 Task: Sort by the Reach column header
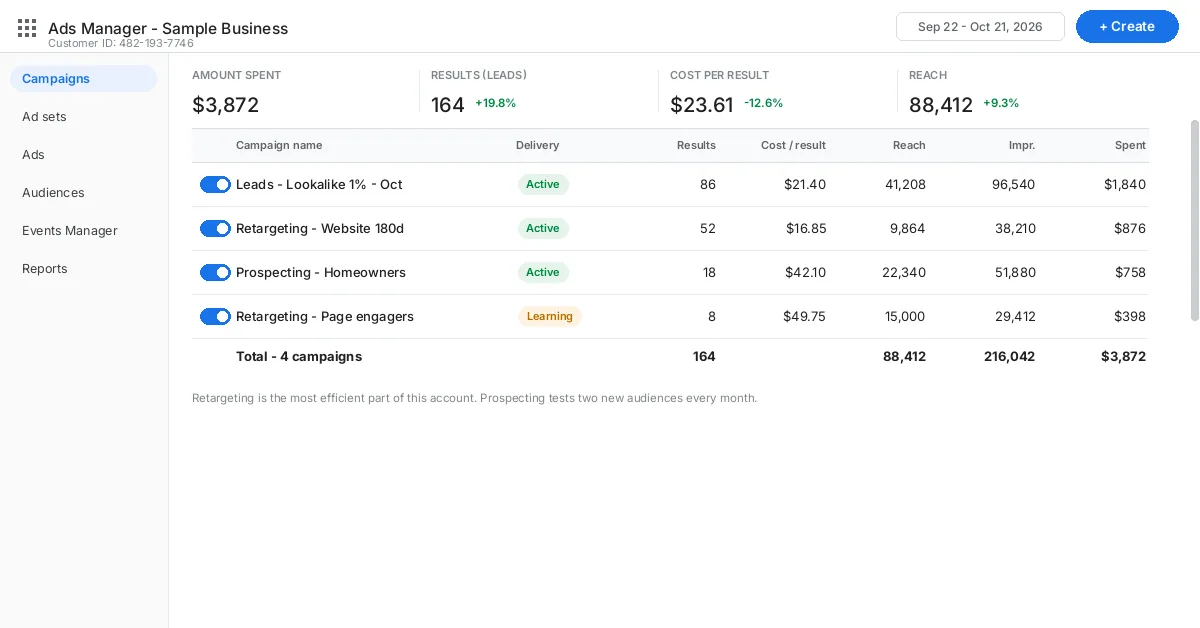[x=909, y=145]
